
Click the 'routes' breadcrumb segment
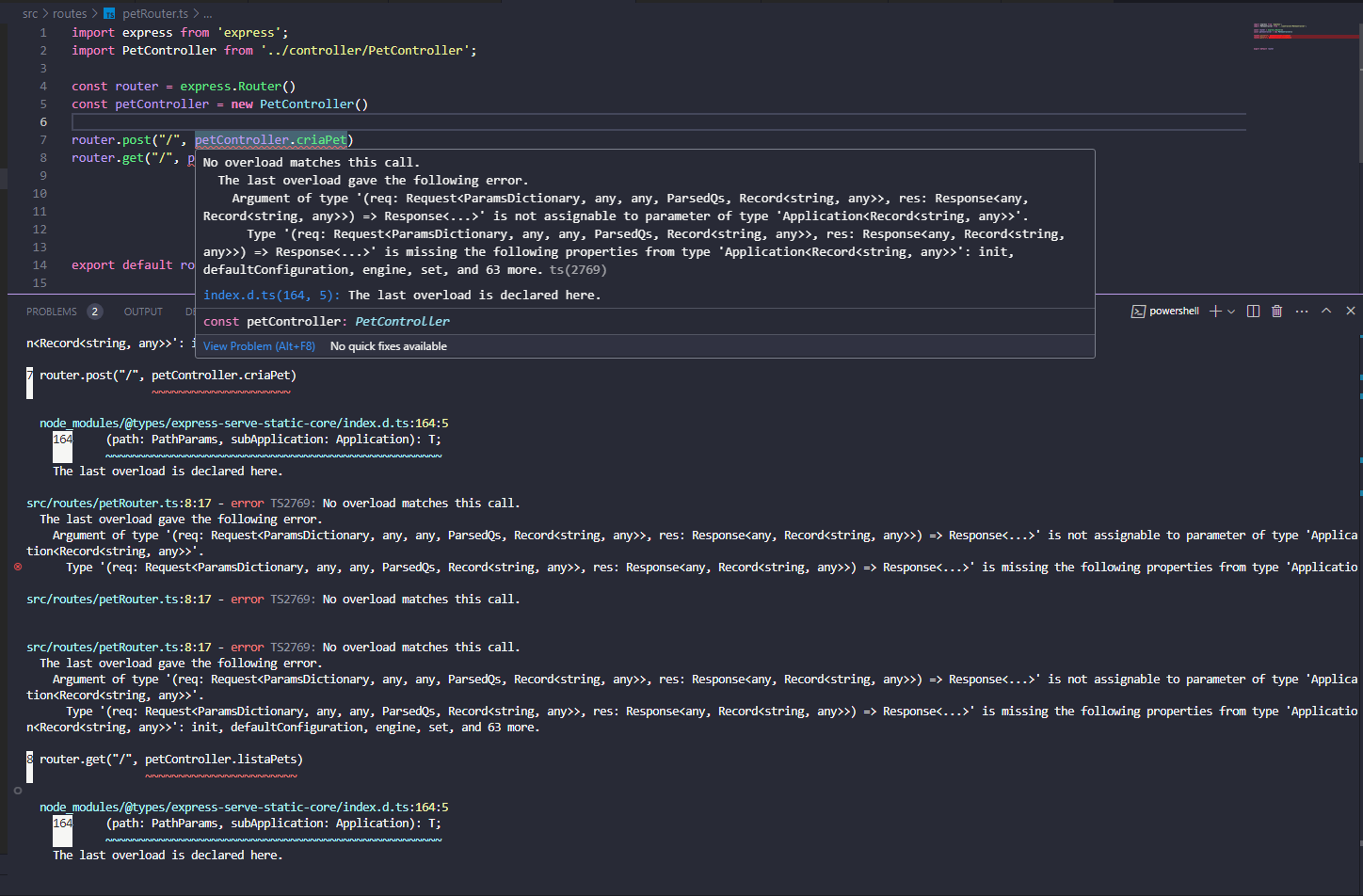(x=70, y=13)
